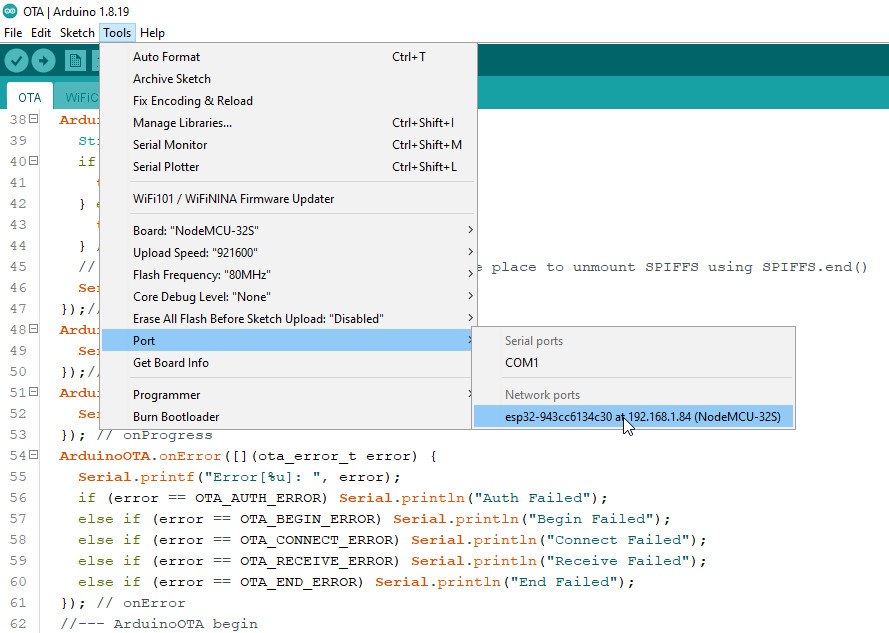Viewport: 889px width, 633px height.
Task: Expand the Core Debug Level: "None" submenu
Action: (x=288, y=297)
